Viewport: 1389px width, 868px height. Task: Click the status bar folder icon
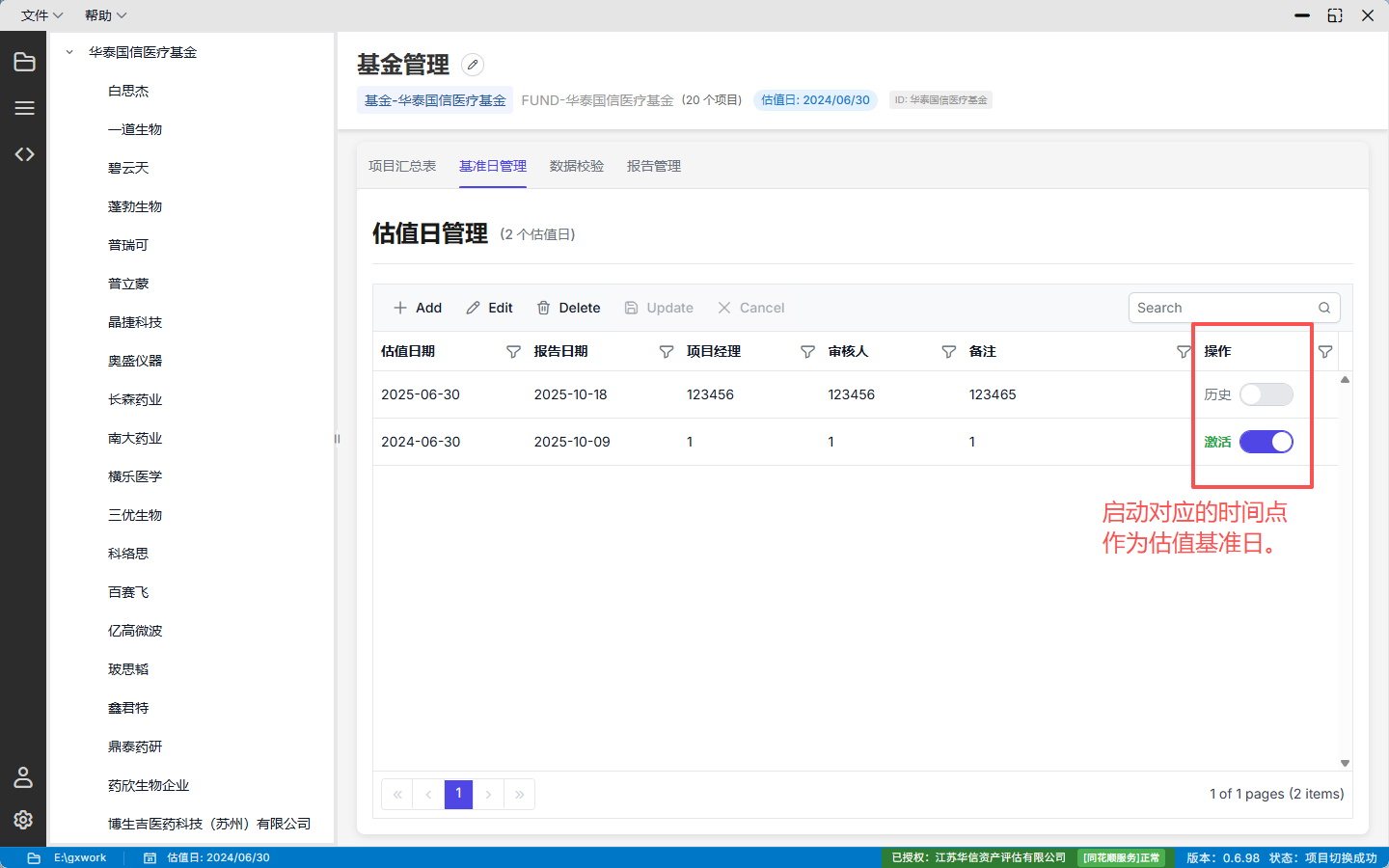click(34, 857)
